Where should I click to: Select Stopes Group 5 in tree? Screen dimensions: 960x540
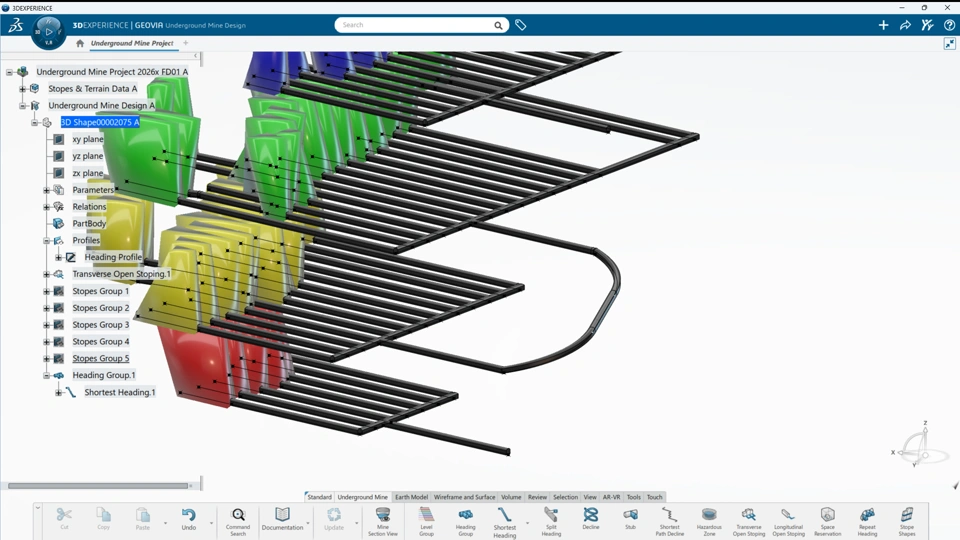click(x=100, y=359)
